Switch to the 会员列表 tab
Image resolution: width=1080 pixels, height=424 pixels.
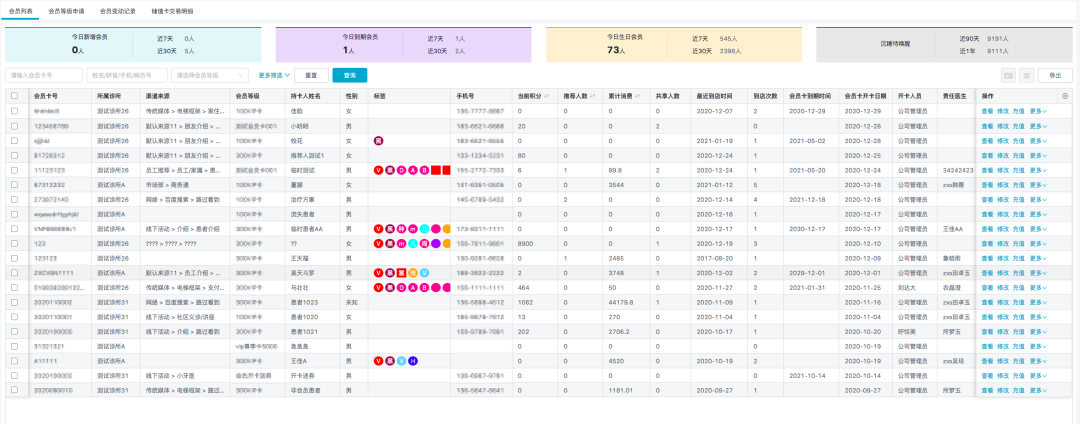point(21,12)
